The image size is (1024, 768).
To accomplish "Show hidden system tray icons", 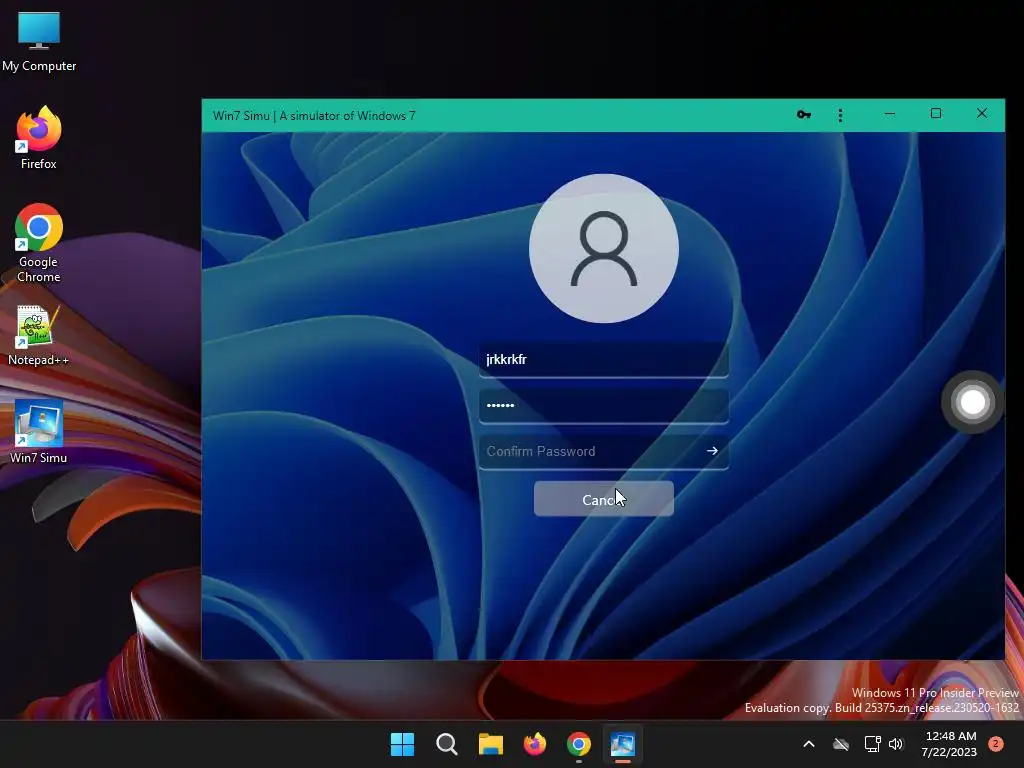I will click(808, 744).
